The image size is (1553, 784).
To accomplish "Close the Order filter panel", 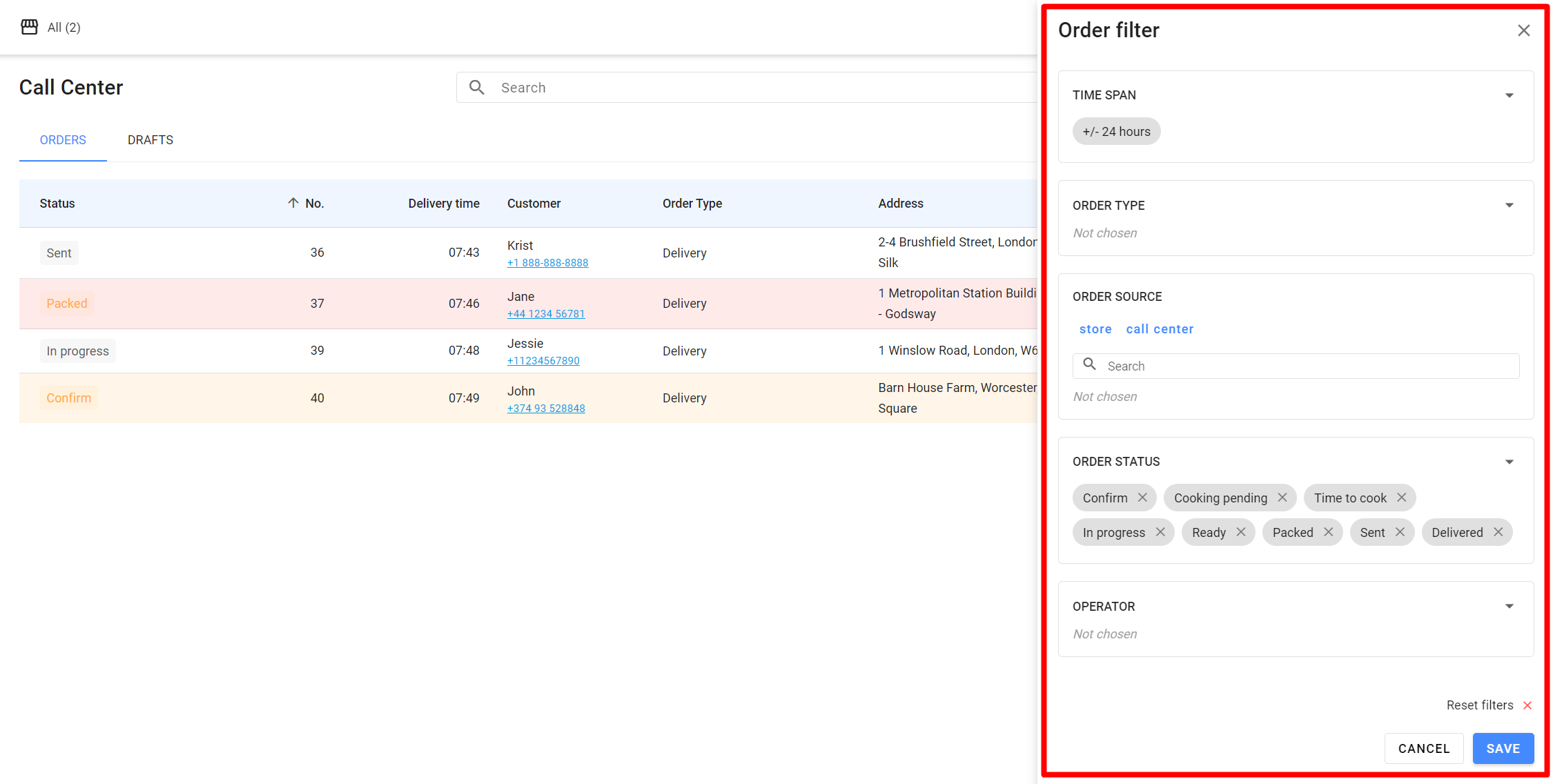I will (x=1524, y=30).
